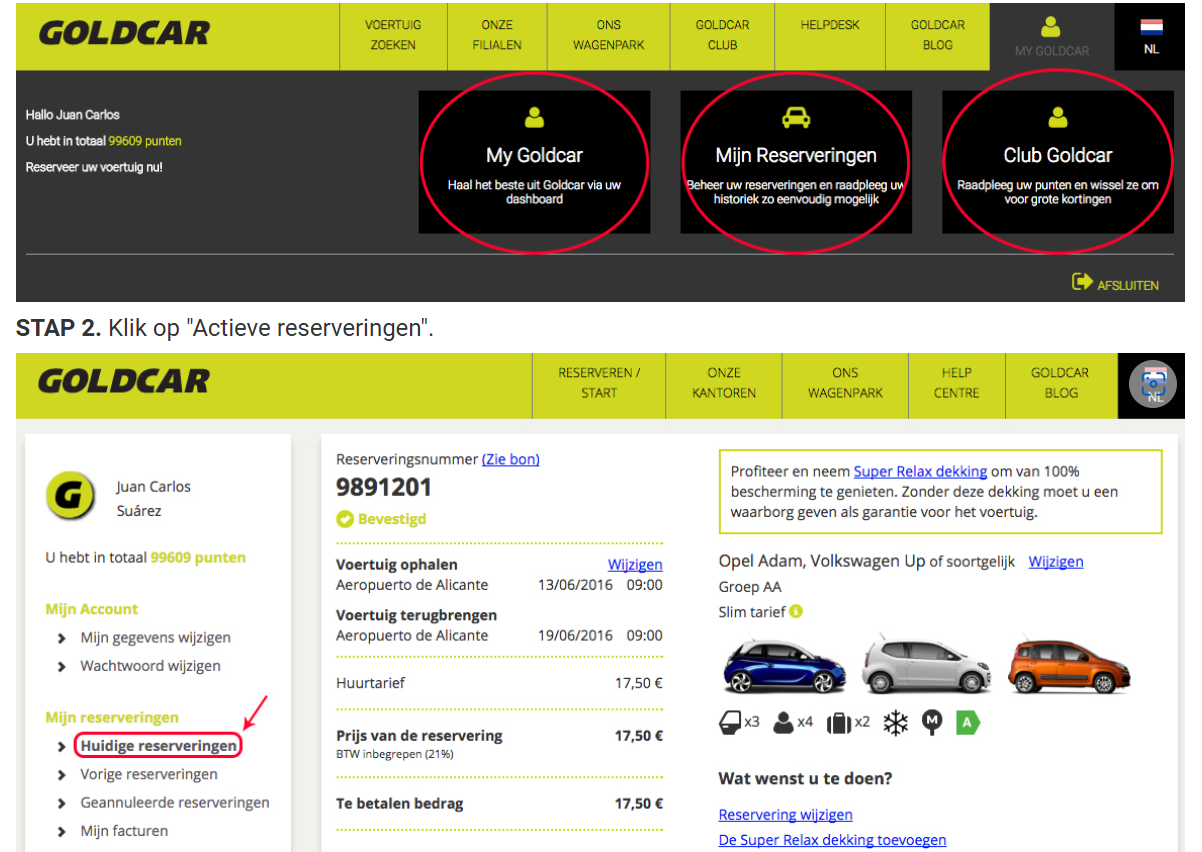Click the Te betalen bedrag row label
This screenshot has height=852, width=1202.
point(400,804)
